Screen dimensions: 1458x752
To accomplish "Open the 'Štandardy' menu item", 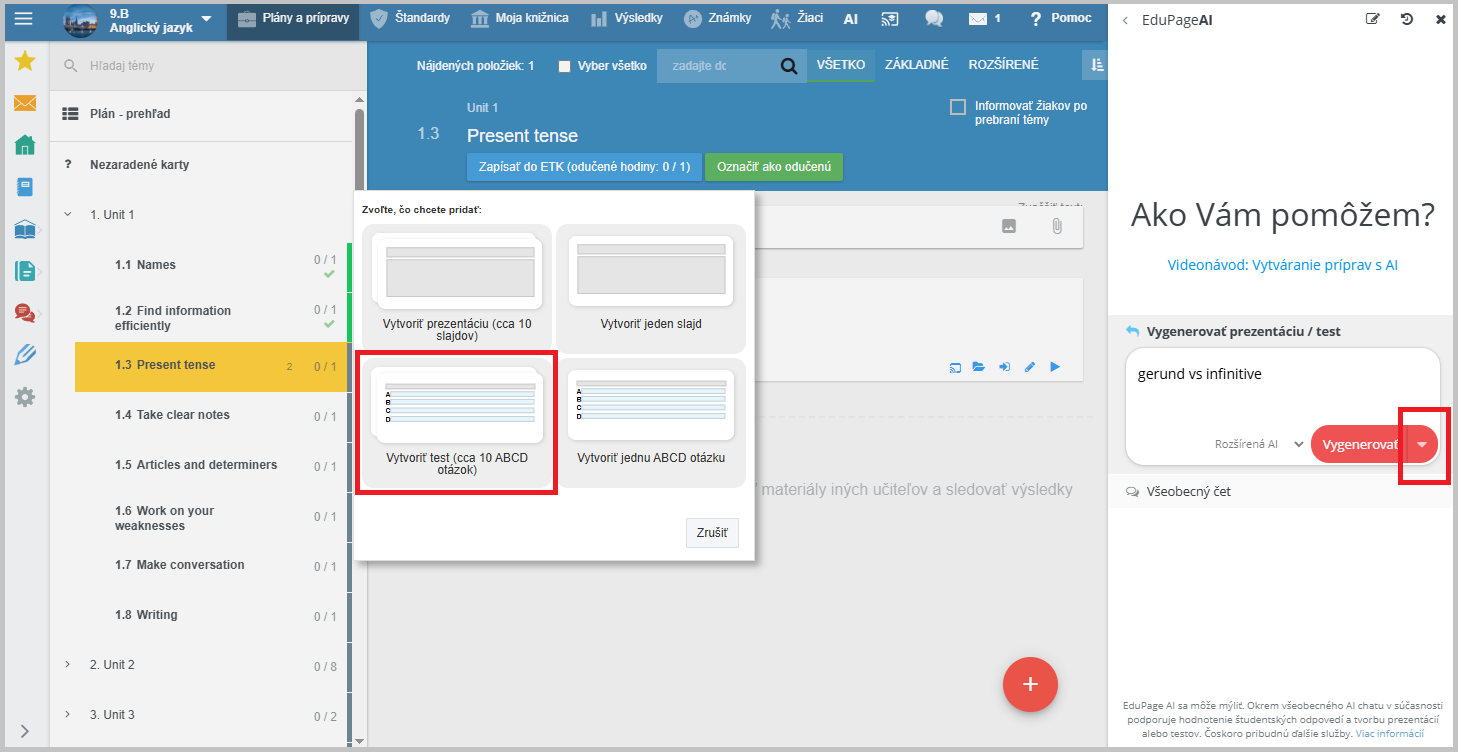I will coord(410,19).
